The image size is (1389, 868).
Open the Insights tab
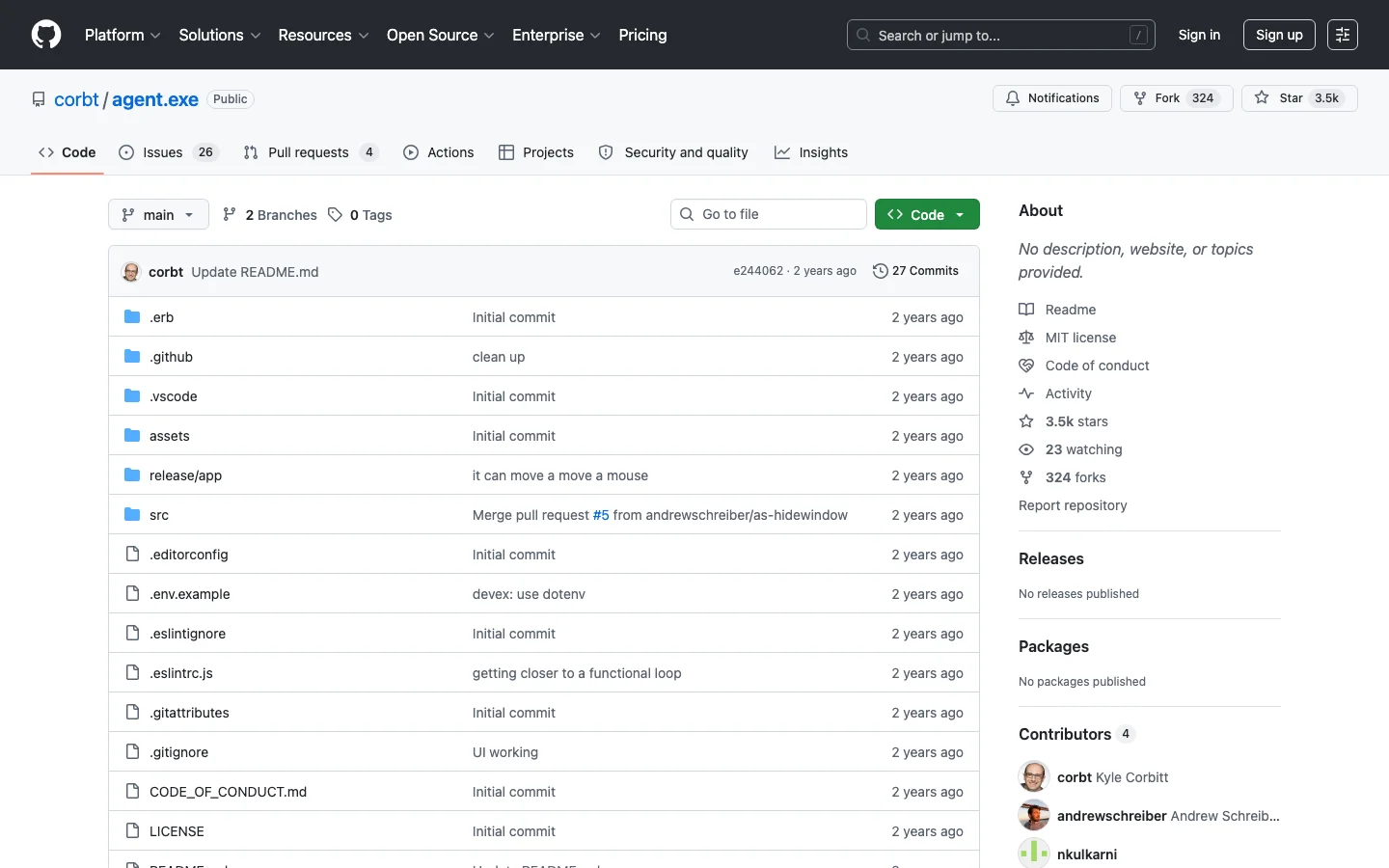point(811,152)
